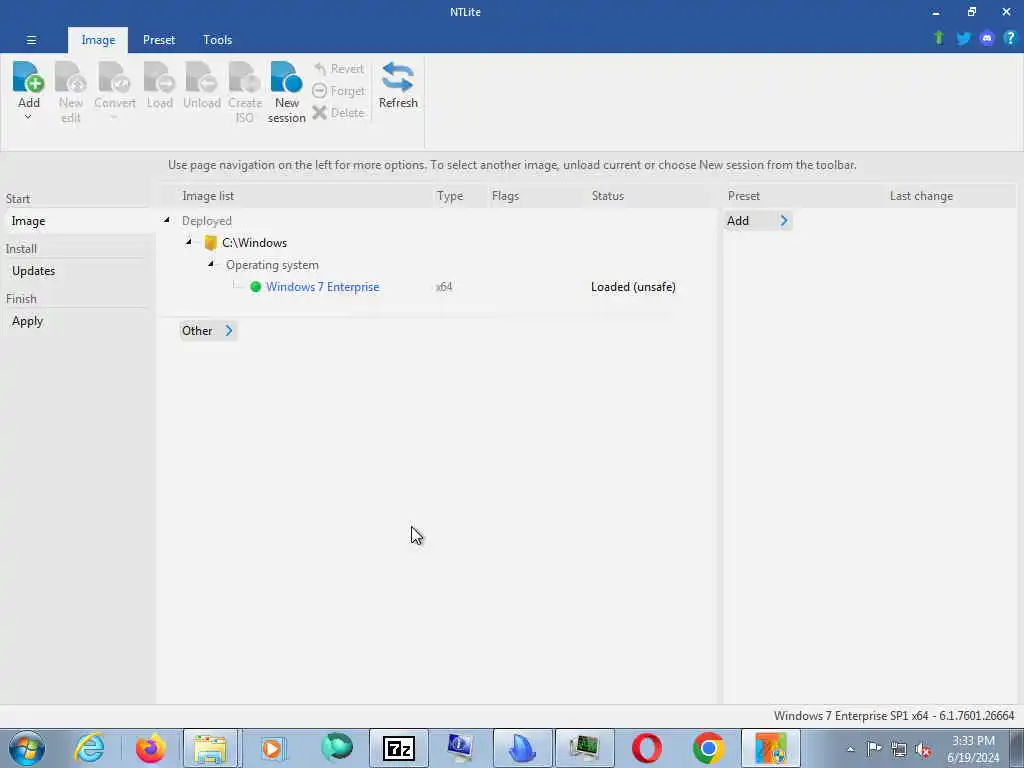The height and width of the screenshot is (768, 1024).
Task: Switch to the Preset ribbon tab
Action: click(x=159, y=40)
